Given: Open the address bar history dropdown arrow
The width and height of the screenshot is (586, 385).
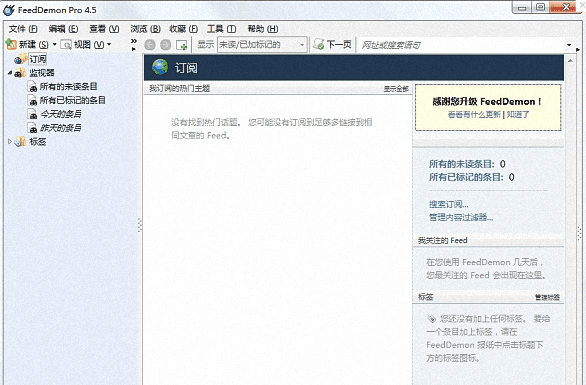Looking at the screenshot, I should coord(569,45).
